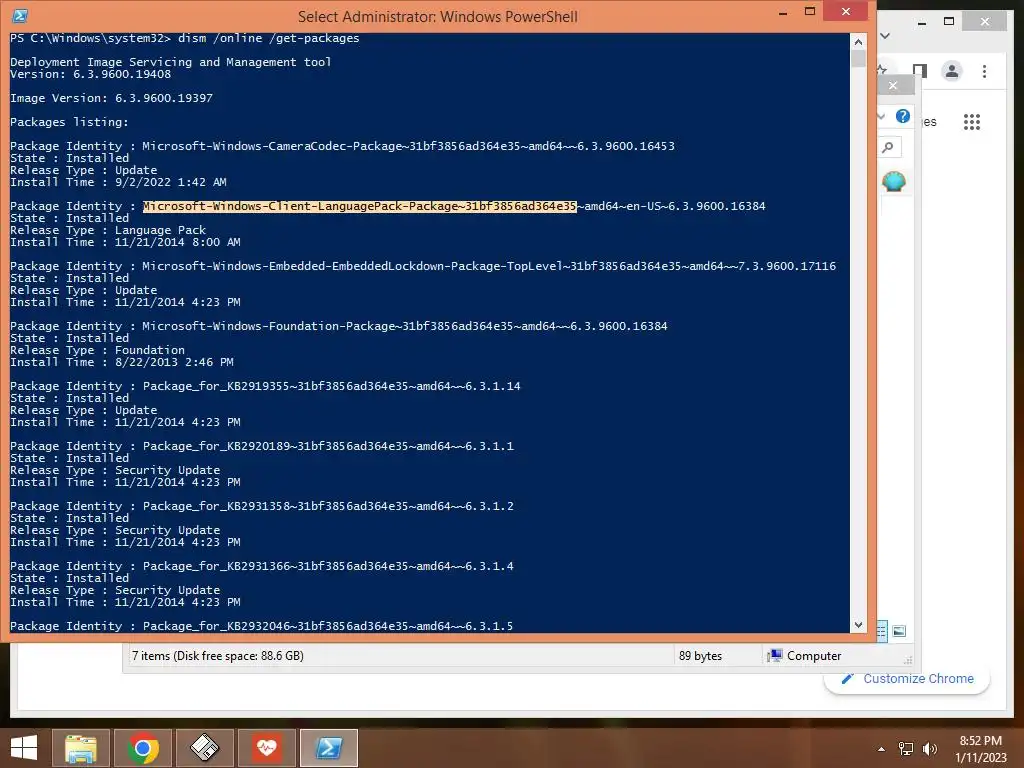Click the Customize Chrome button
This screenshot has width=1024, height=768.
907,679
